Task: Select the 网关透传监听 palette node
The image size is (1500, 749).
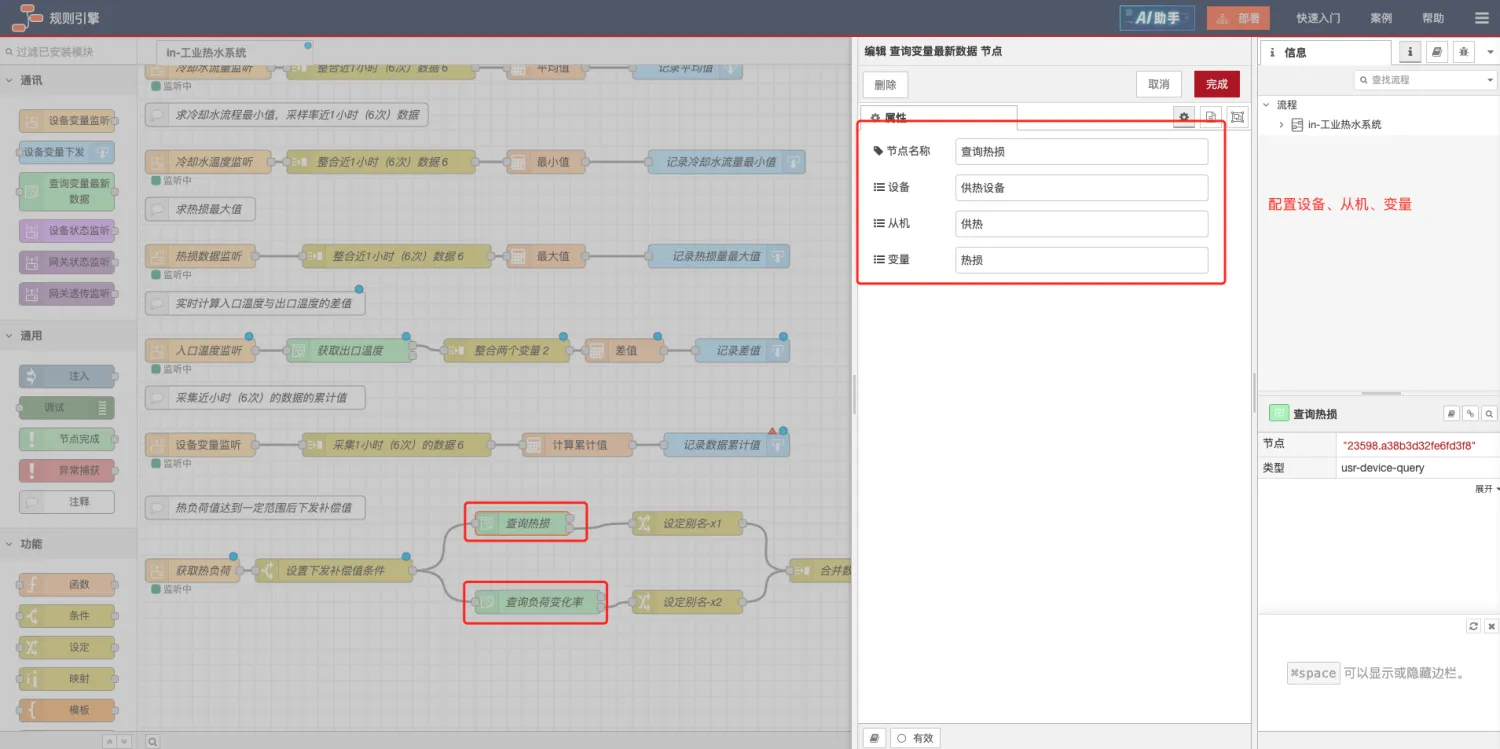Action: 67,294
